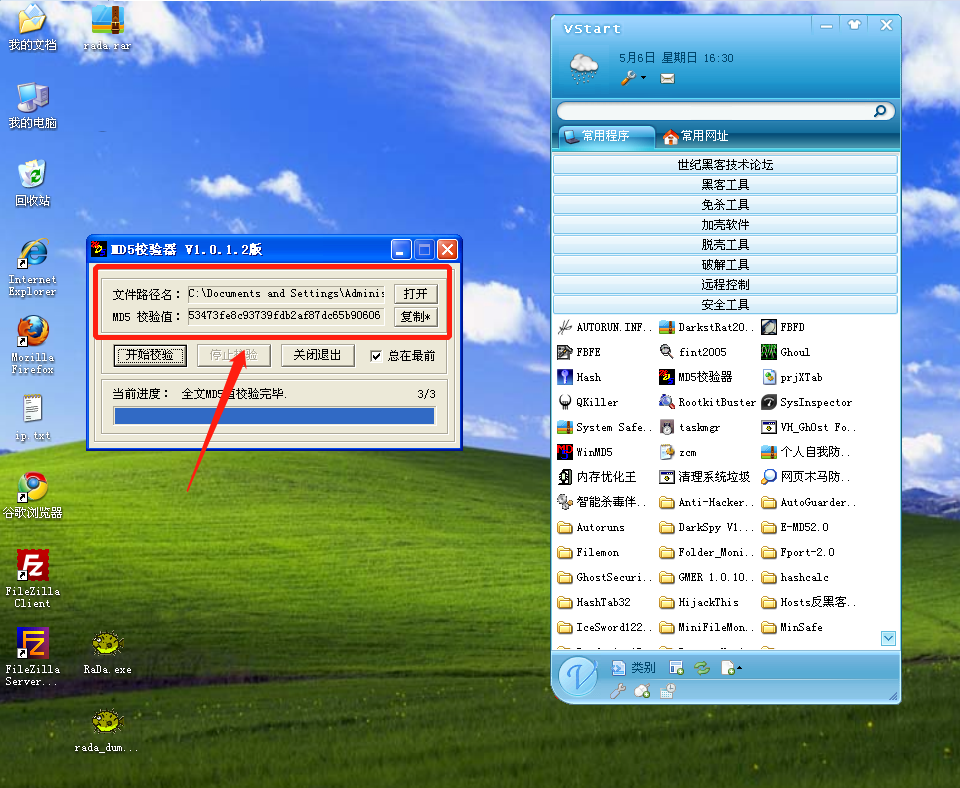Launch FBFD from the VStart list
The width and height of the screenshot is (960, 788).
tap(783, 327)
